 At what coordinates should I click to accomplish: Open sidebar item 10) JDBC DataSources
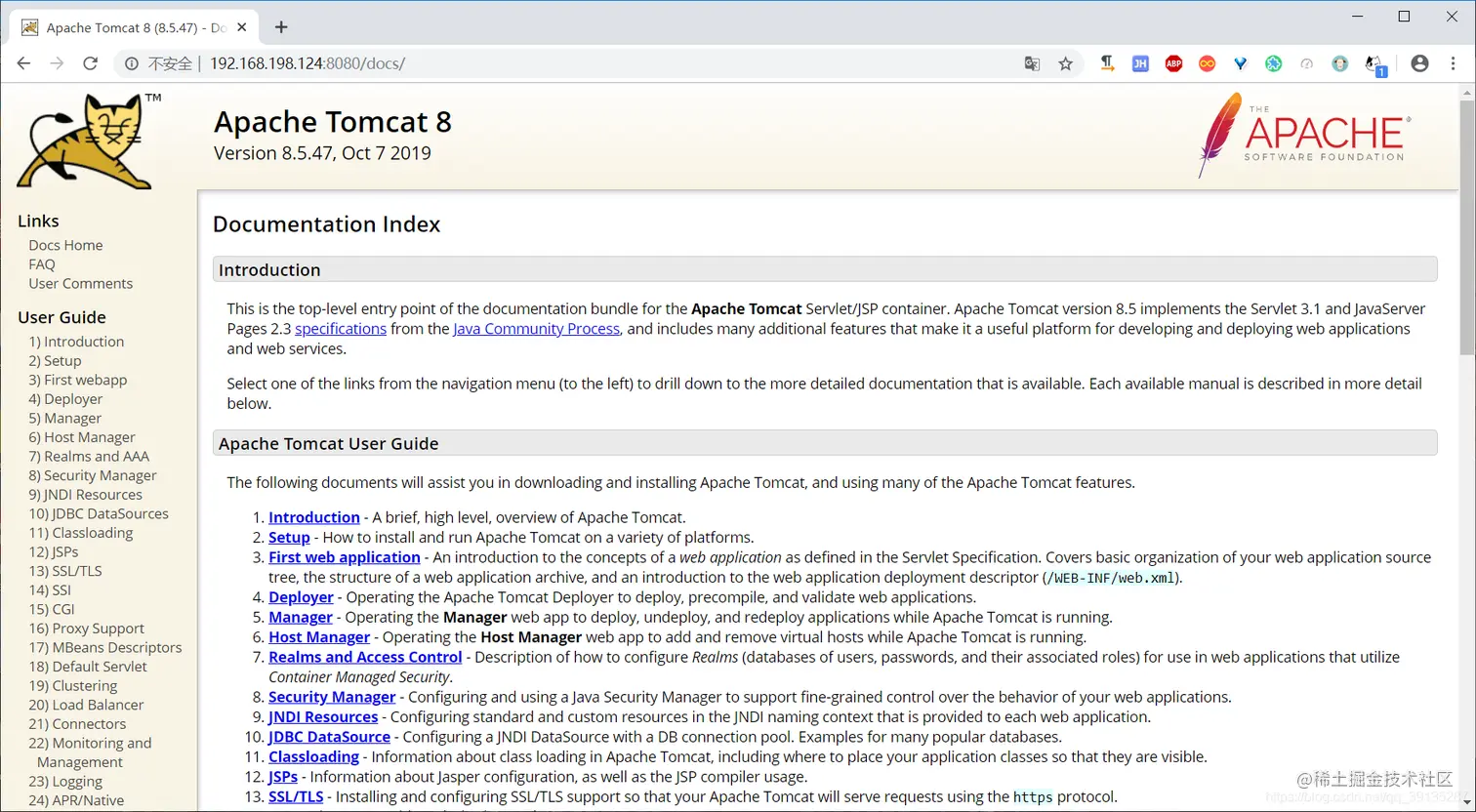click(x=99, y=513)
